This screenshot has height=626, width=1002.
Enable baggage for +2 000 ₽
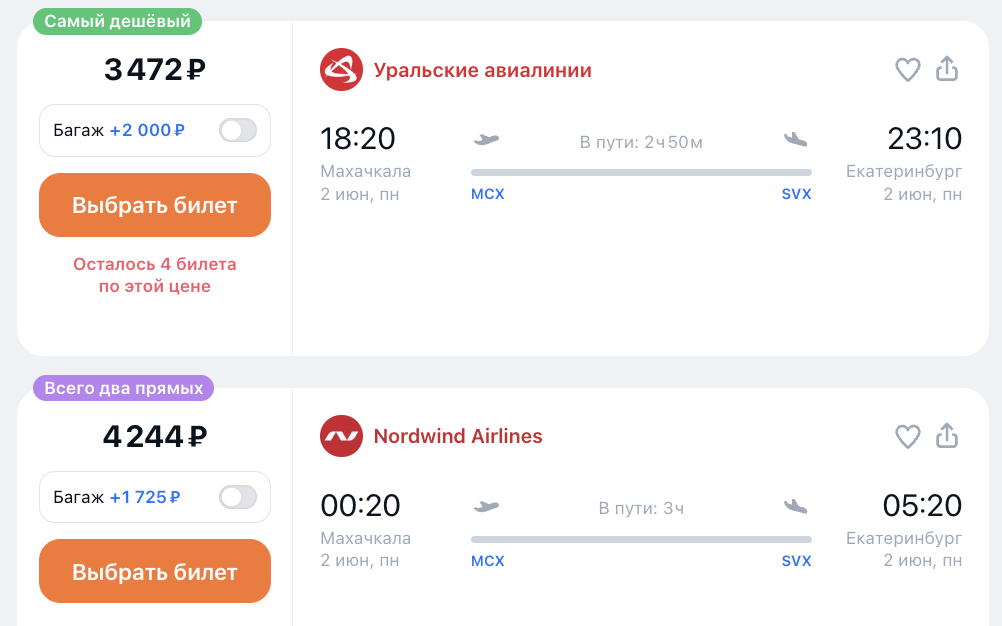click(238, 130)
